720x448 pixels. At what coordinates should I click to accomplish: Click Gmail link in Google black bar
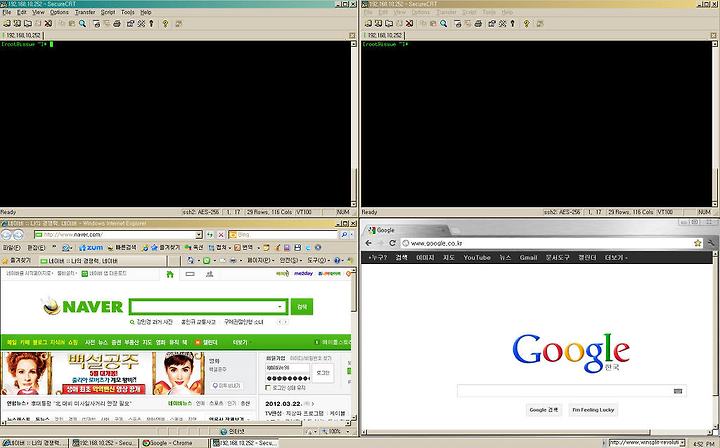pos(528,258)
